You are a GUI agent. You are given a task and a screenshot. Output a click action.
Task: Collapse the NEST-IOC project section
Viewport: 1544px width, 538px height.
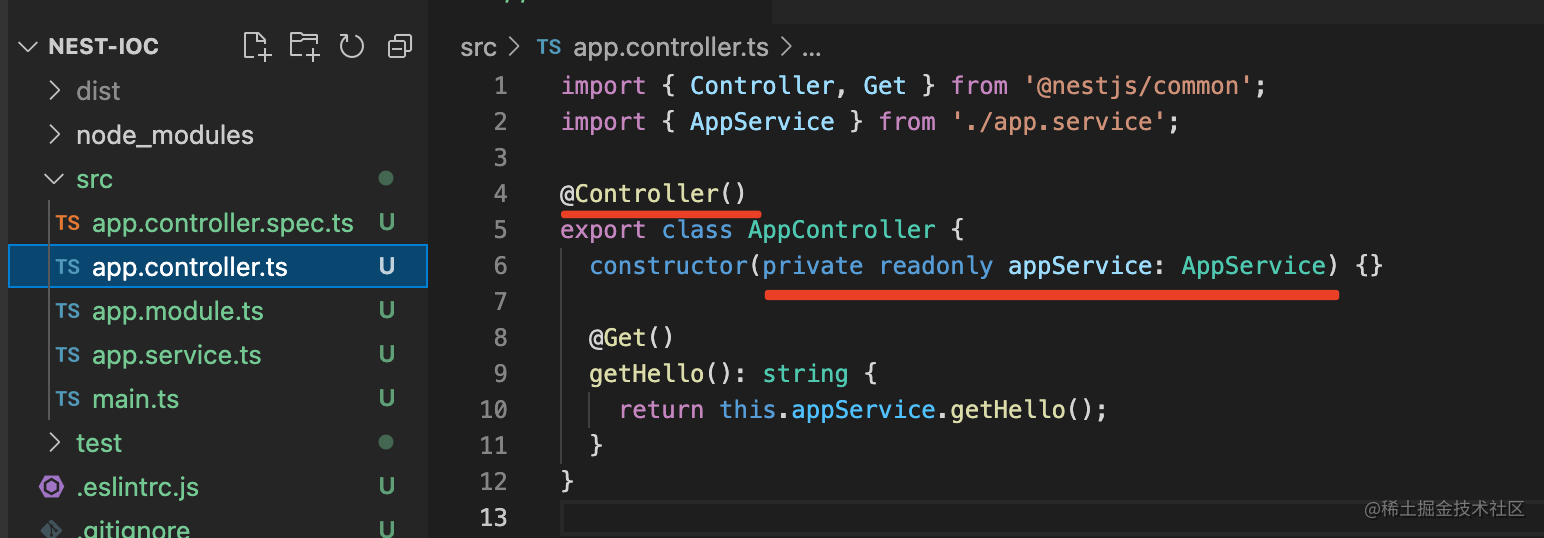pyautogui.click(x=28, y=47)
